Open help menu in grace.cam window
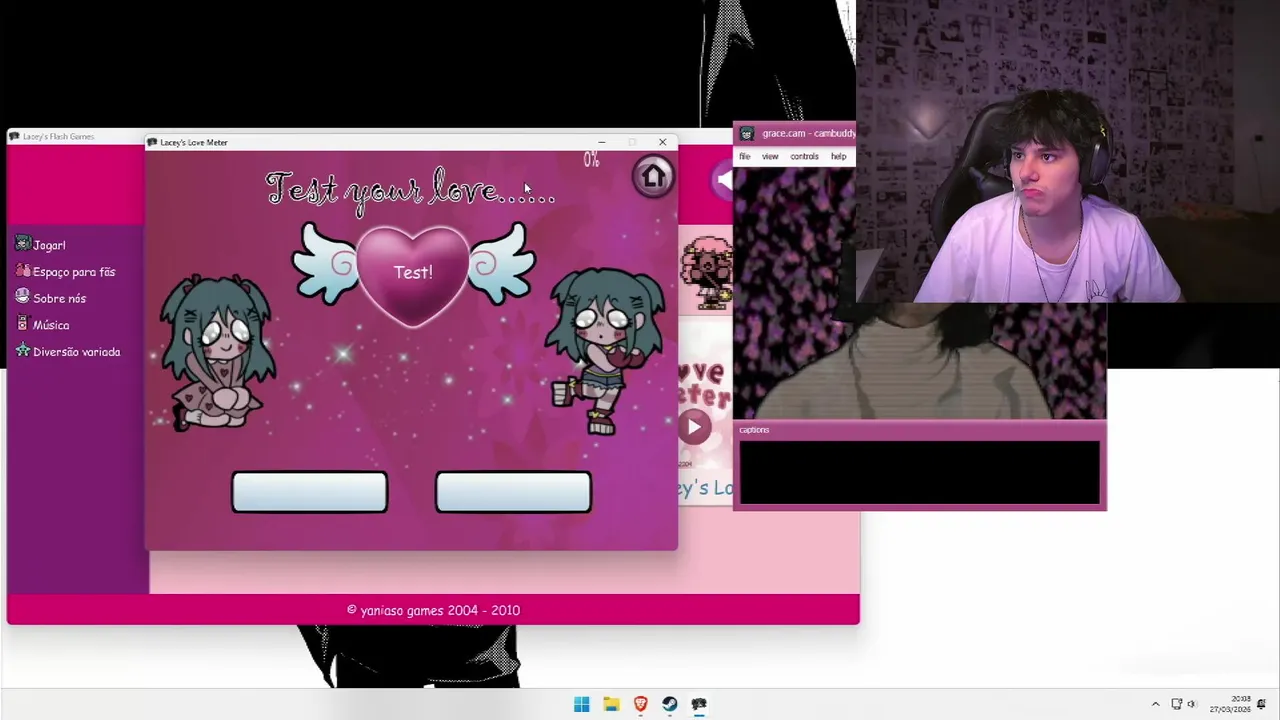Viewport: 1280px width, 720px height. 838,157
